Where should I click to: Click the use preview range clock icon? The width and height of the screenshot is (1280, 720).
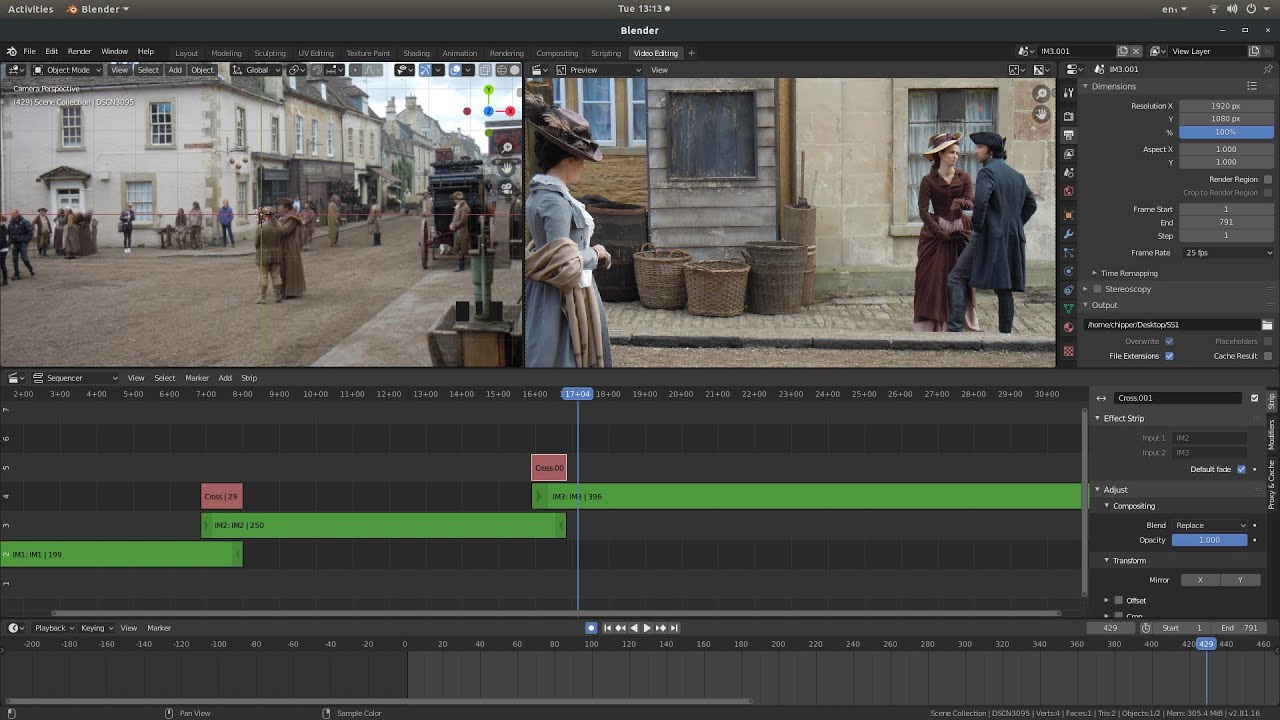click(1146, 628)
